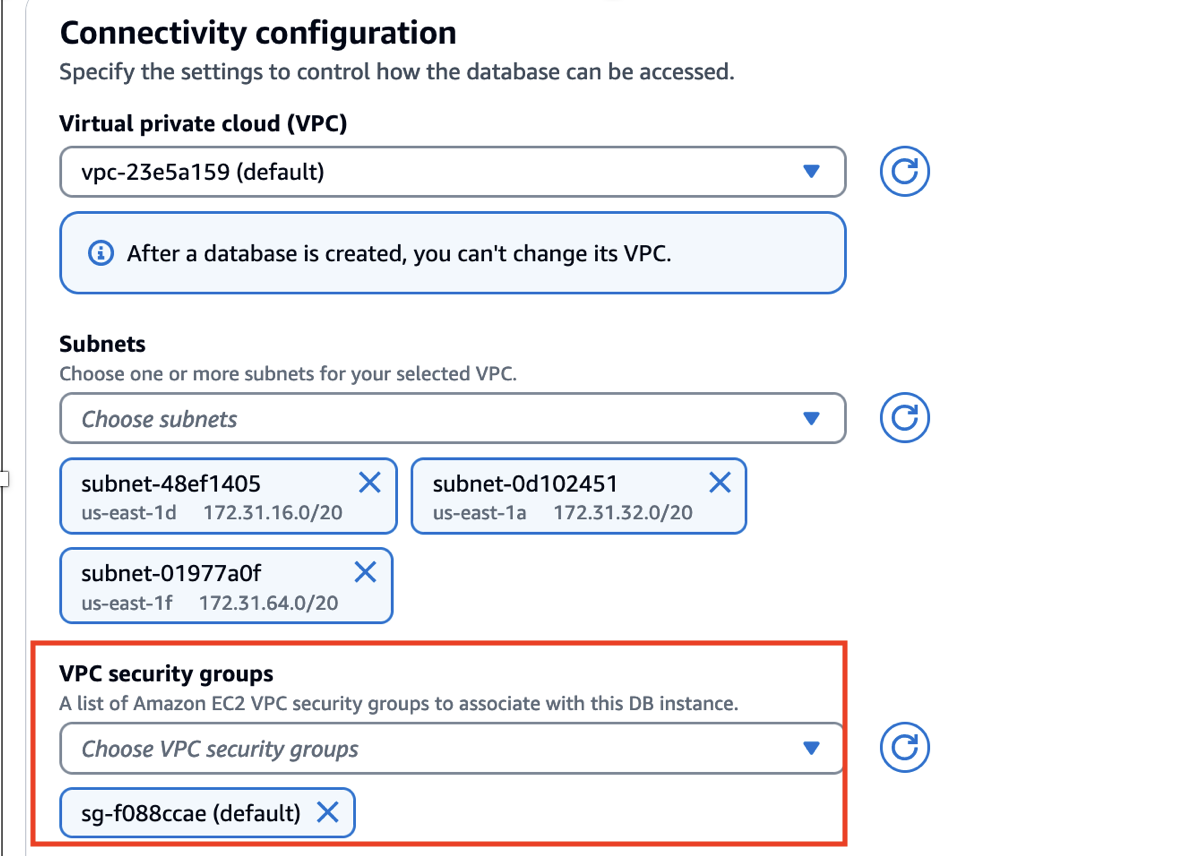Click the VPC security groups heading

[167, 673]
